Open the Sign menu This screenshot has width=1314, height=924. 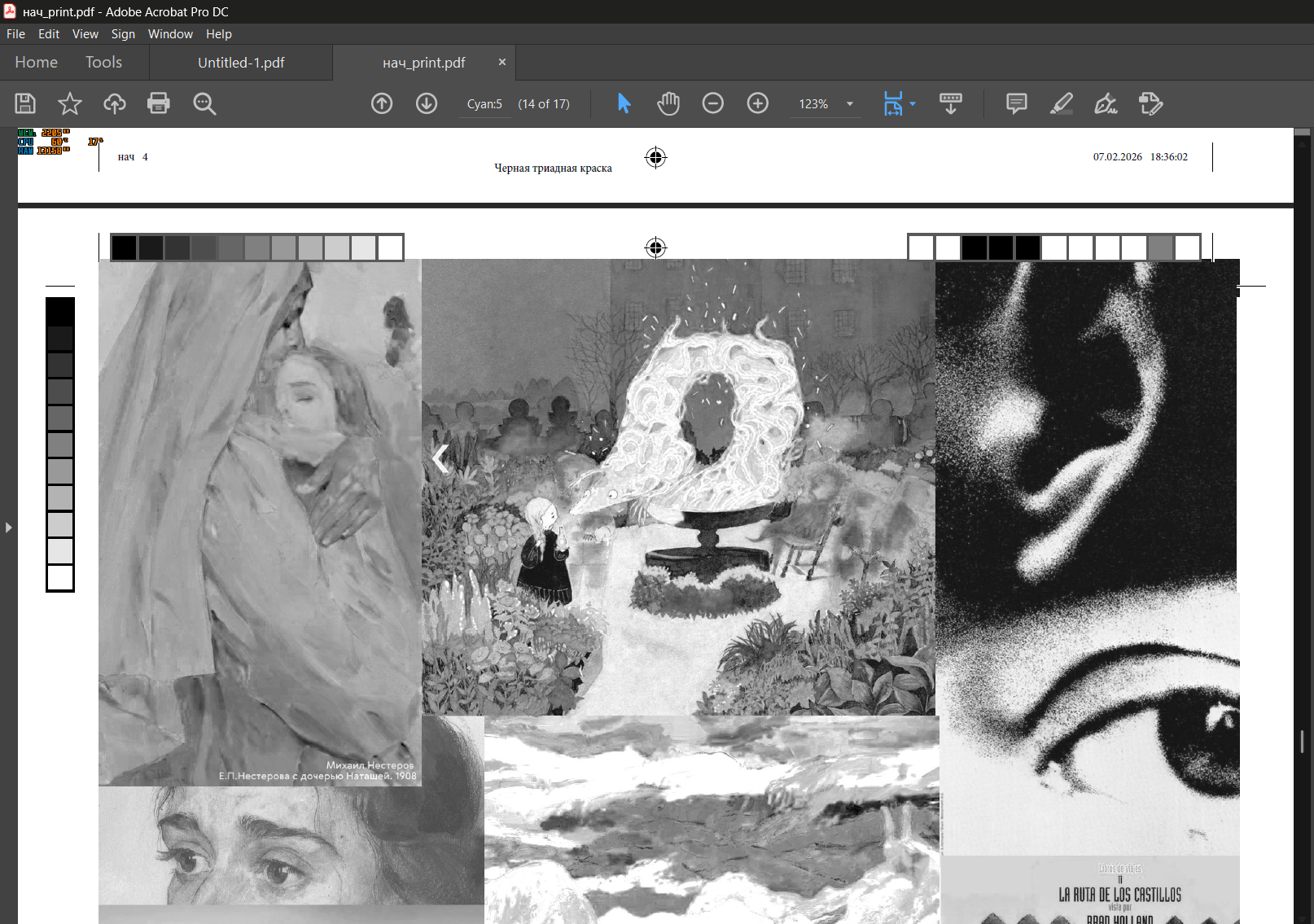pos(123,34)
